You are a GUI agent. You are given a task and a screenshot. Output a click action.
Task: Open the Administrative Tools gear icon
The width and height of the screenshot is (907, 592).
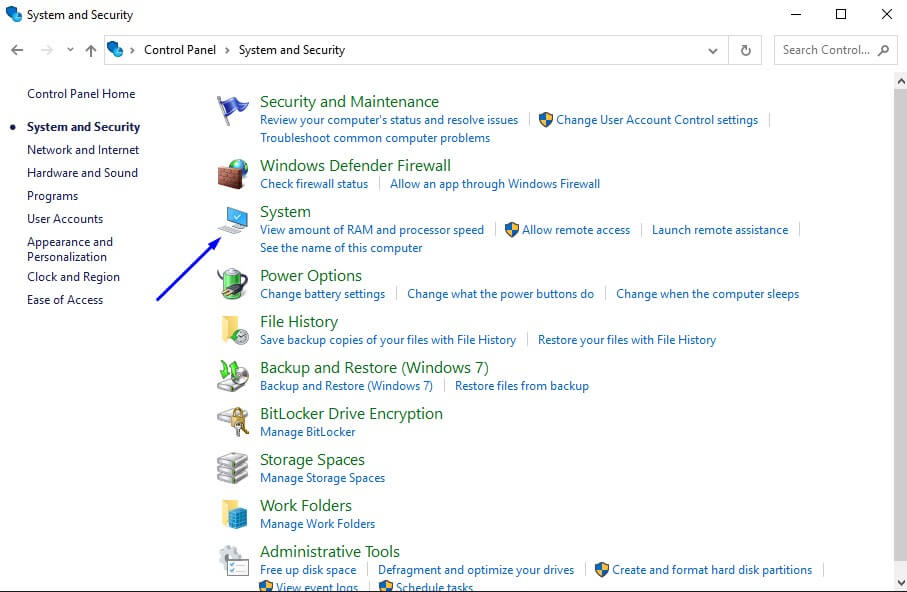point(234,560)
